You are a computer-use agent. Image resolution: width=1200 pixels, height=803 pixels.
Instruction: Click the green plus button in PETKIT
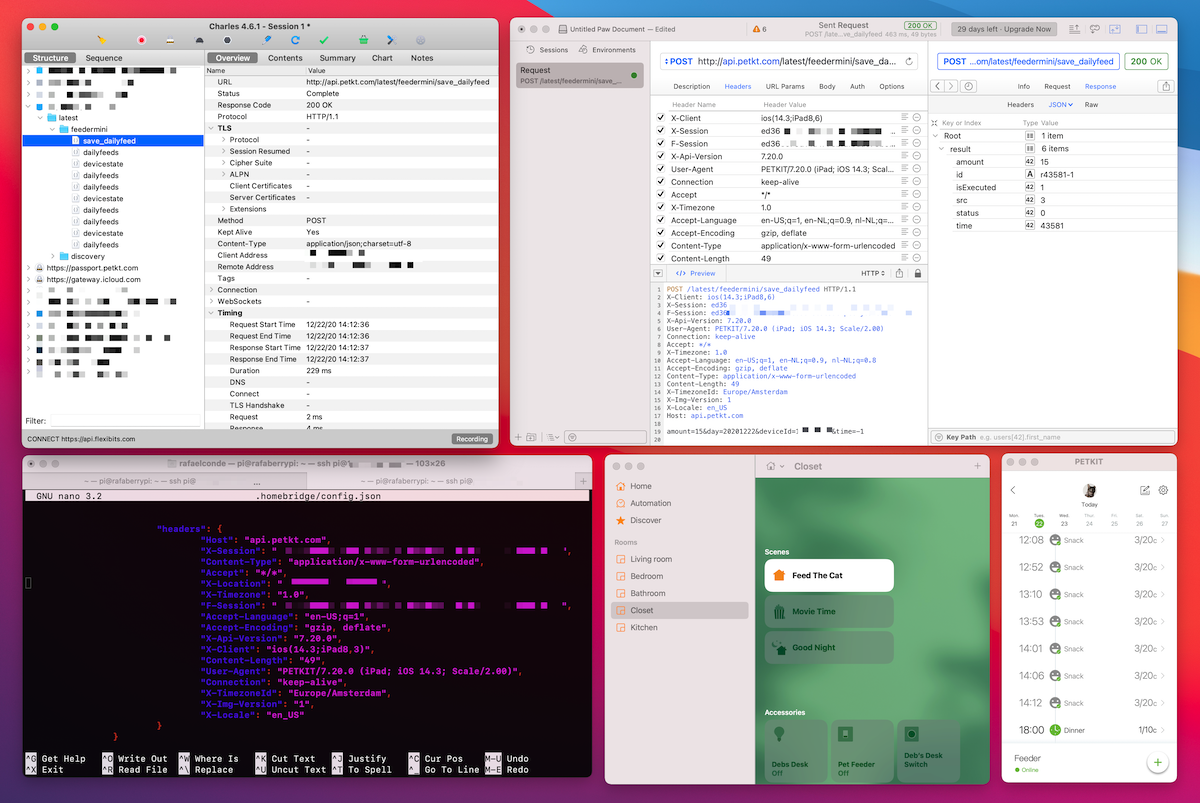pos(1157,763)
